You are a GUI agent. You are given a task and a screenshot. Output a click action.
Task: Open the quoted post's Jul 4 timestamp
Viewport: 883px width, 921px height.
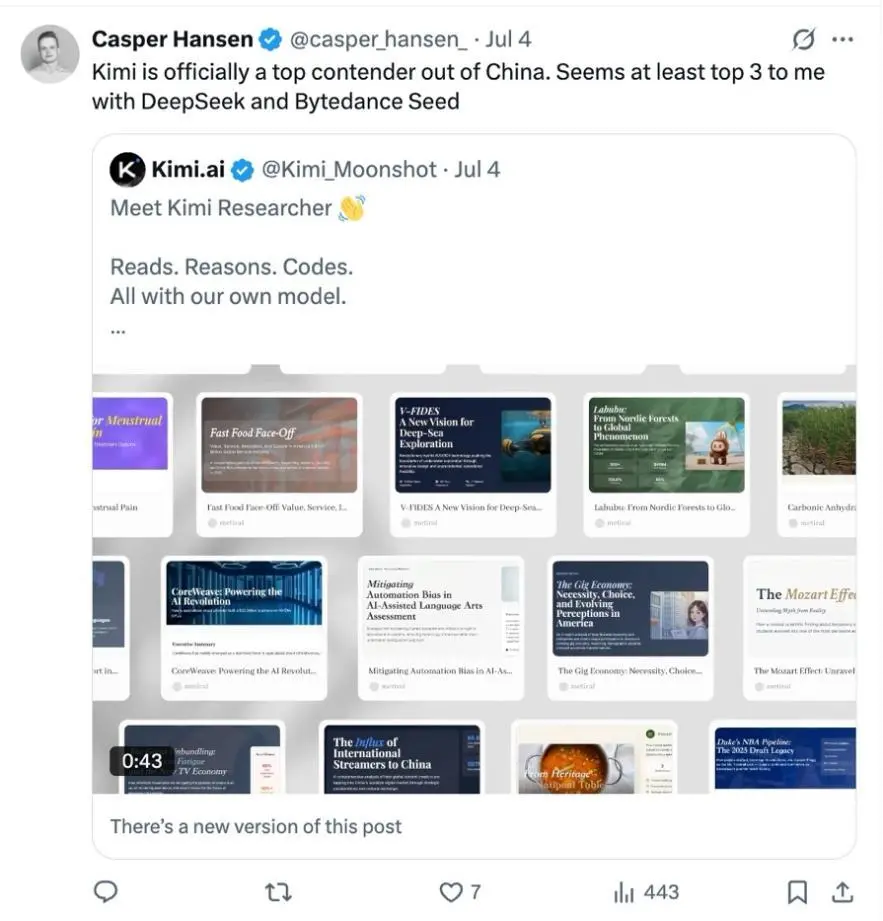click(477, 170)
